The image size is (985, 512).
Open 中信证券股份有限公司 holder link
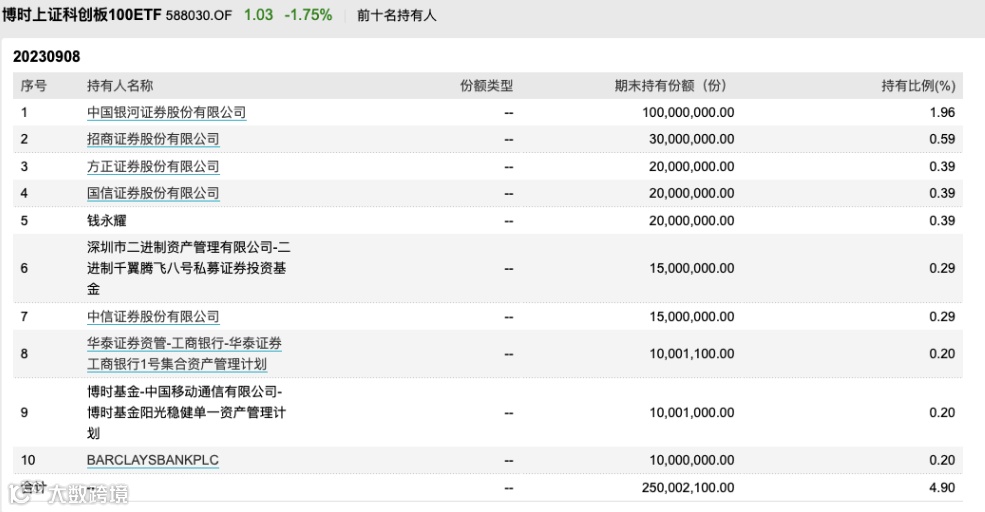(153, 317)
